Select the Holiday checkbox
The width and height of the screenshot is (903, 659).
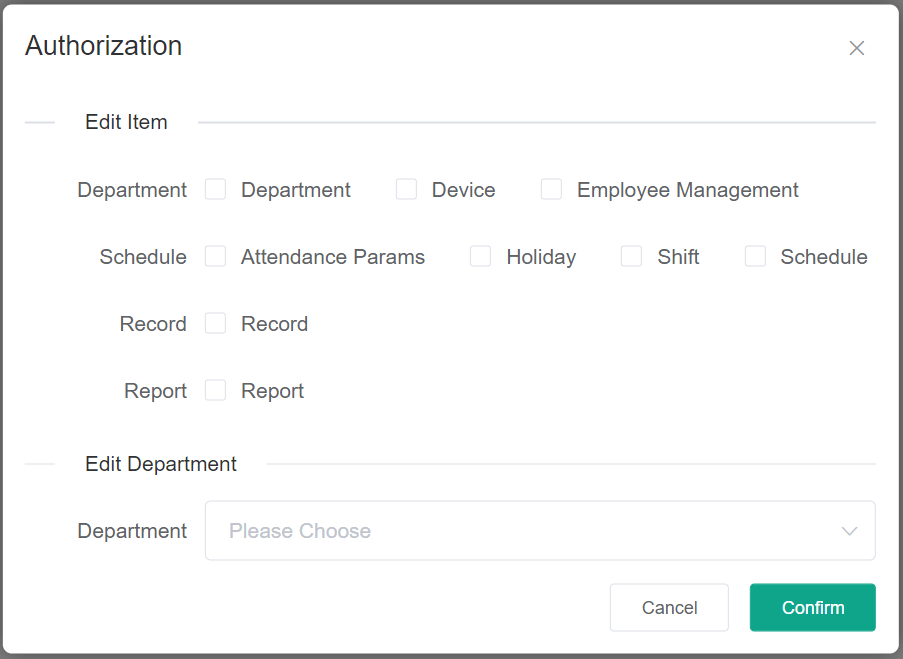click(481, 256)
